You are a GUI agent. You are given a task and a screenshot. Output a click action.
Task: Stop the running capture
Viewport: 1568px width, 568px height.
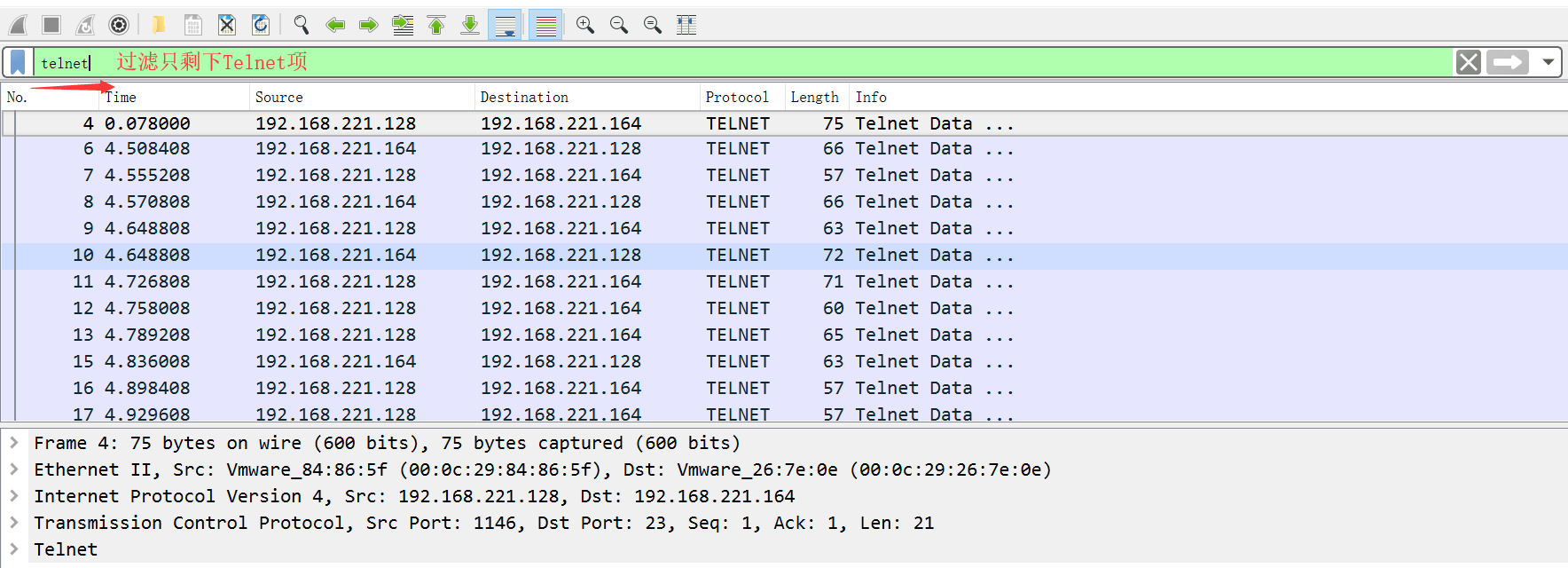tap(51, 25)
